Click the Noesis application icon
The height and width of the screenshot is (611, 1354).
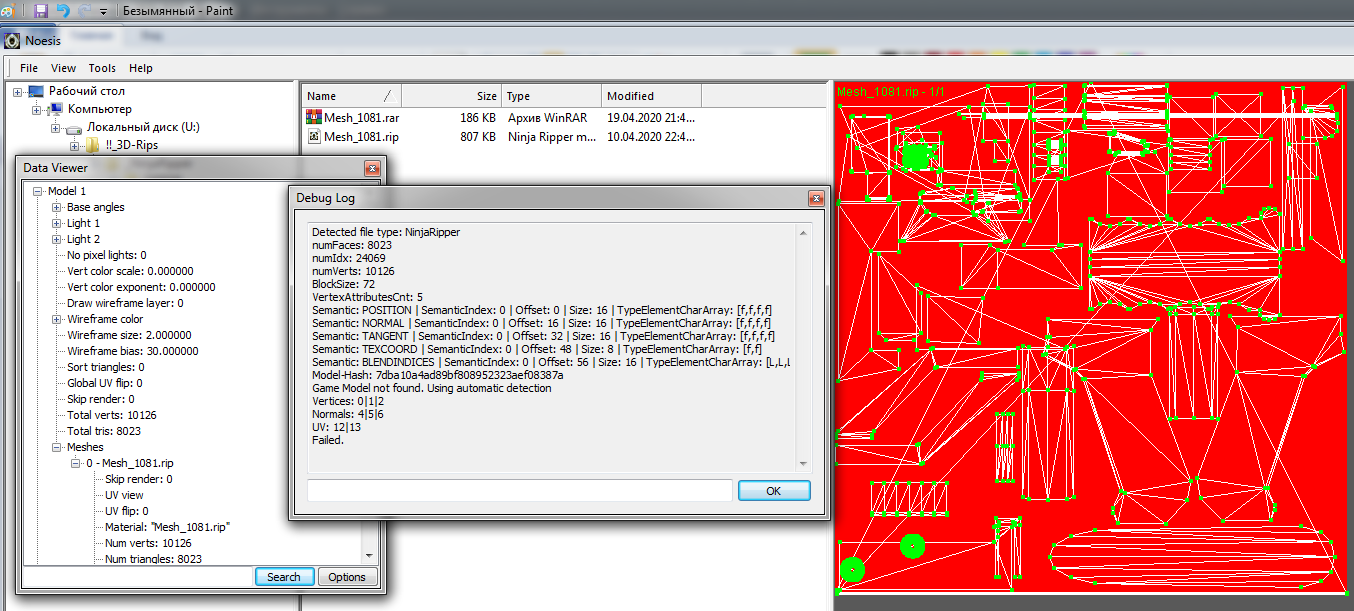click(12, 41)
